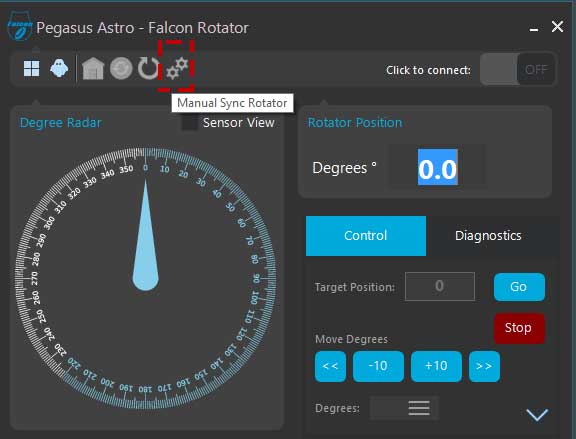Click the round sync disc icon
This screenshot has width=576, height=439.
pyautogui.click(x=121, y=68)
